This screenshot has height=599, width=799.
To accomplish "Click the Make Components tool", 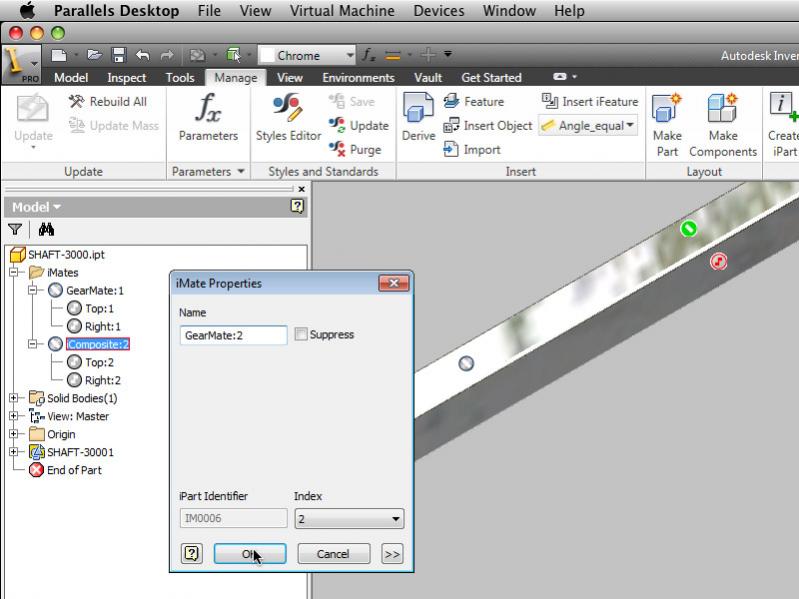I will 723,125.
